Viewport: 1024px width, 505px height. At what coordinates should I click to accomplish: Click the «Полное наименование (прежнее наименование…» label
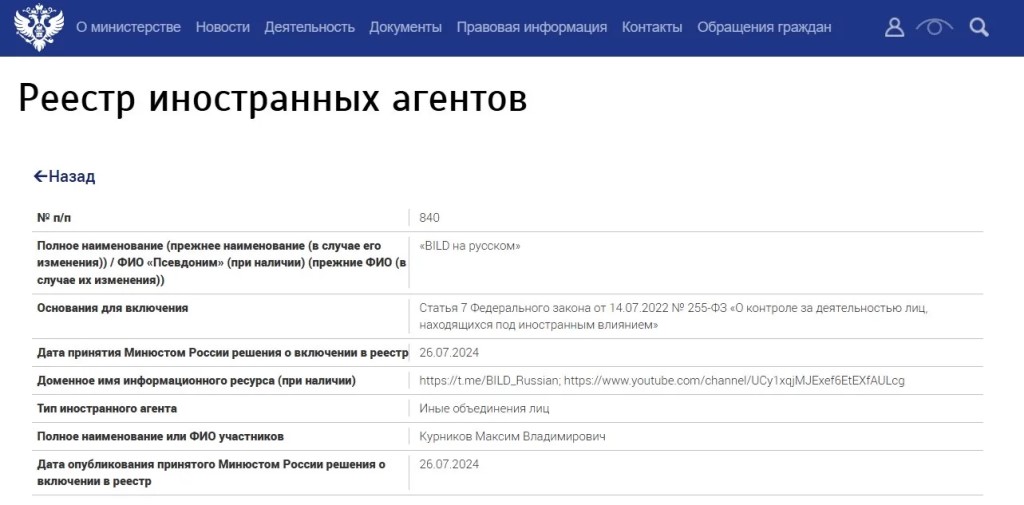coord(222,263)
